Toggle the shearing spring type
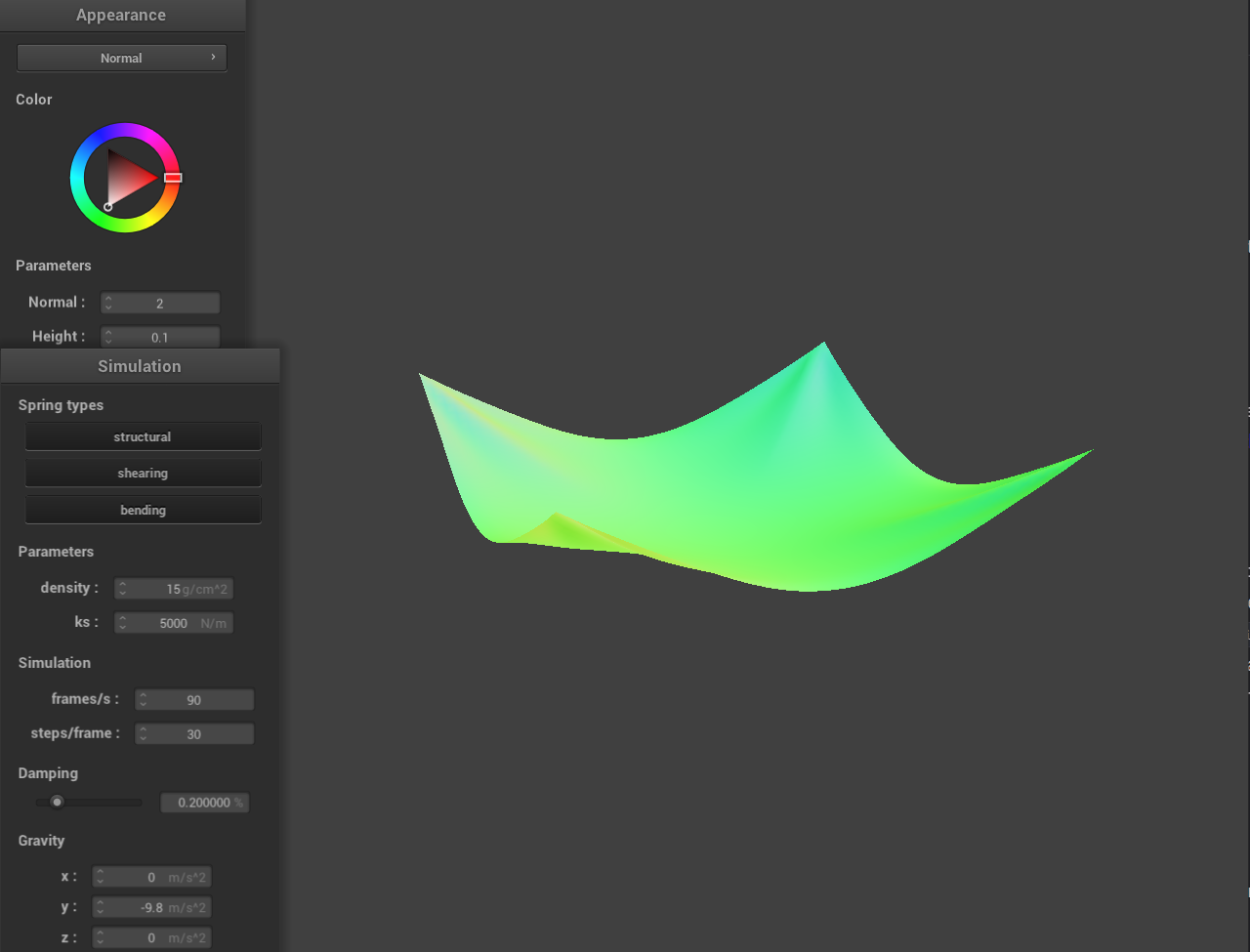The width and height of the screenshot is (1250, 952). [143, 474]
